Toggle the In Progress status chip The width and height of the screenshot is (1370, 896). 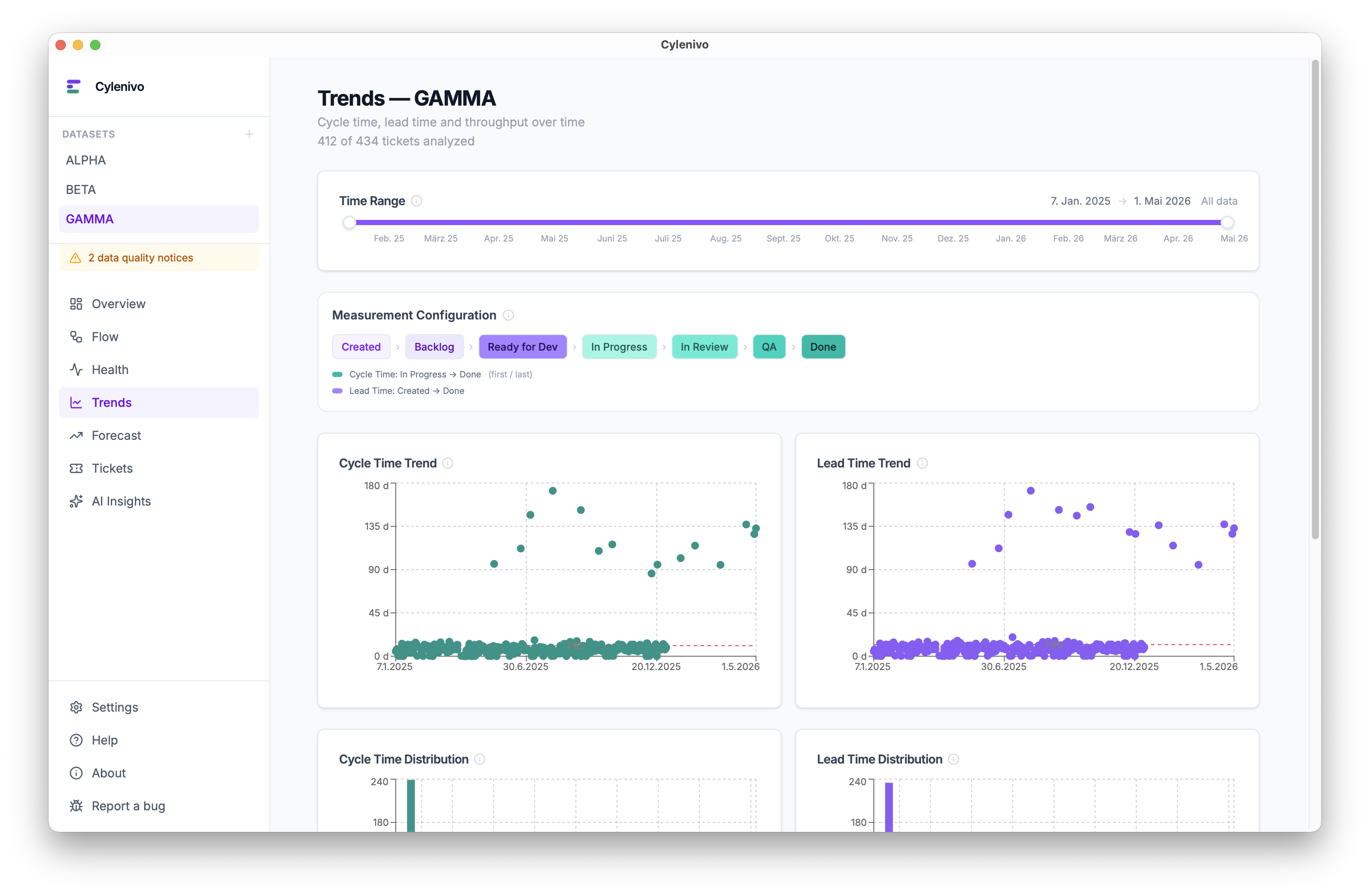[x=619, y=347]
